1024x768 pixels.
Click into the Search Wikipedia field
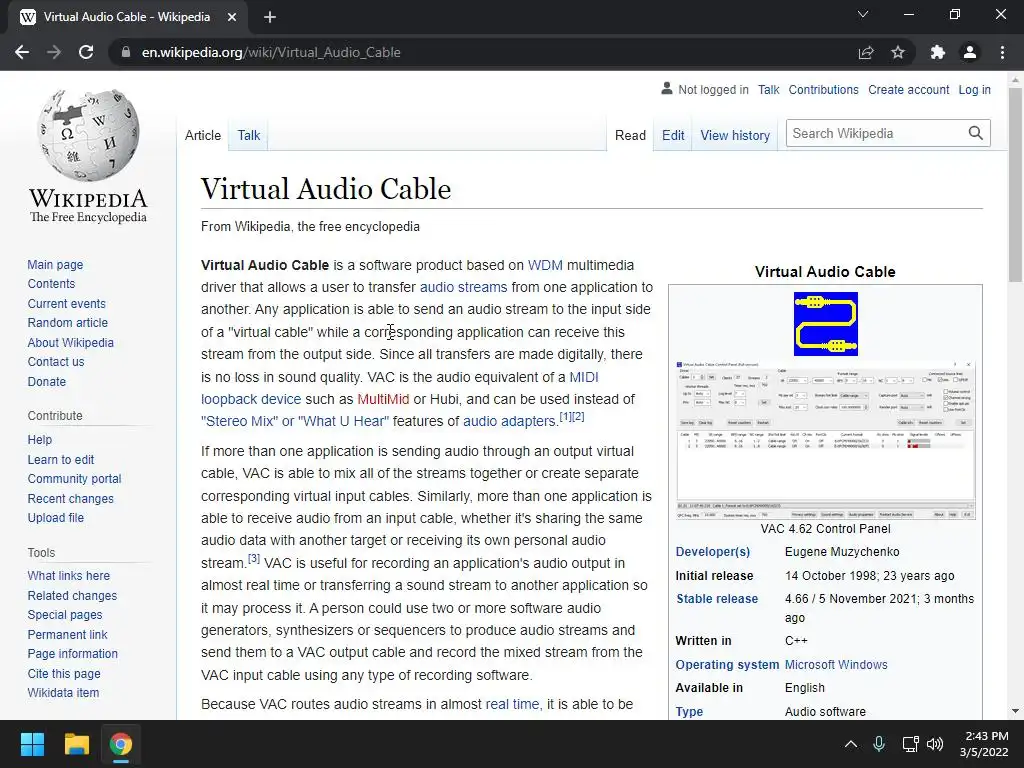click(876, 133)
